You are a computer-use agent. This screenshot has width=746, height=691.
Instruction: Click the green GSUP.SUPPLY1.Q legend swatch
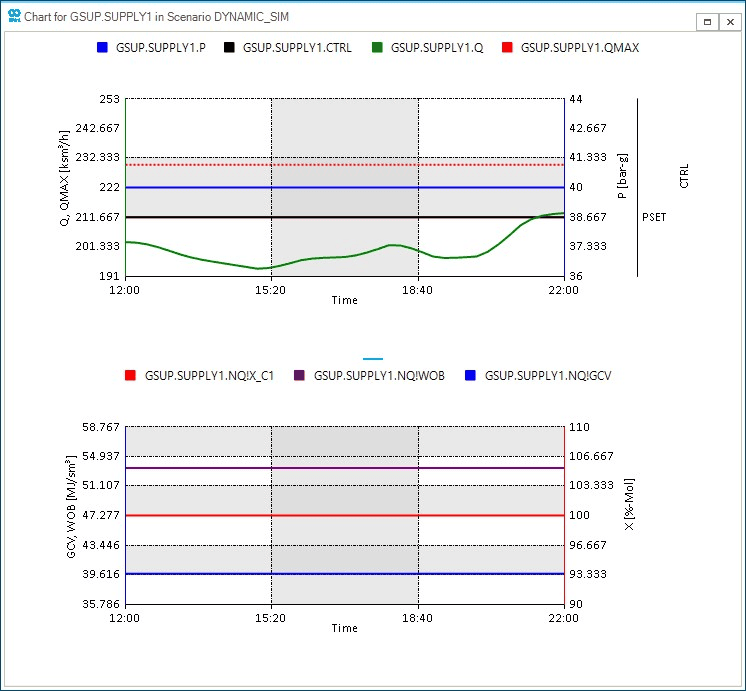[x=376, y=47]
